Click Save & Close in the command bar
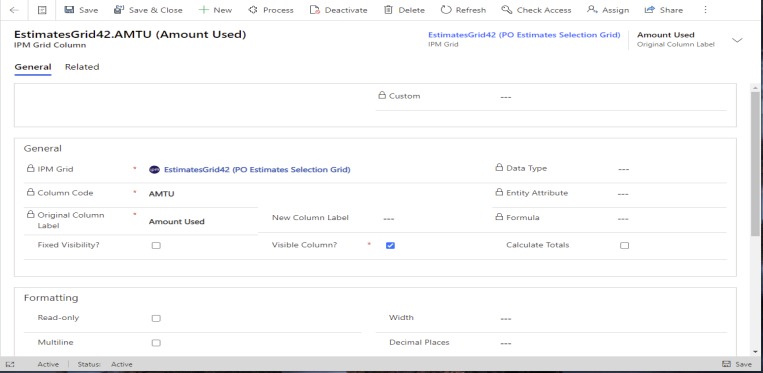763x373 pixels. [148, 10]
